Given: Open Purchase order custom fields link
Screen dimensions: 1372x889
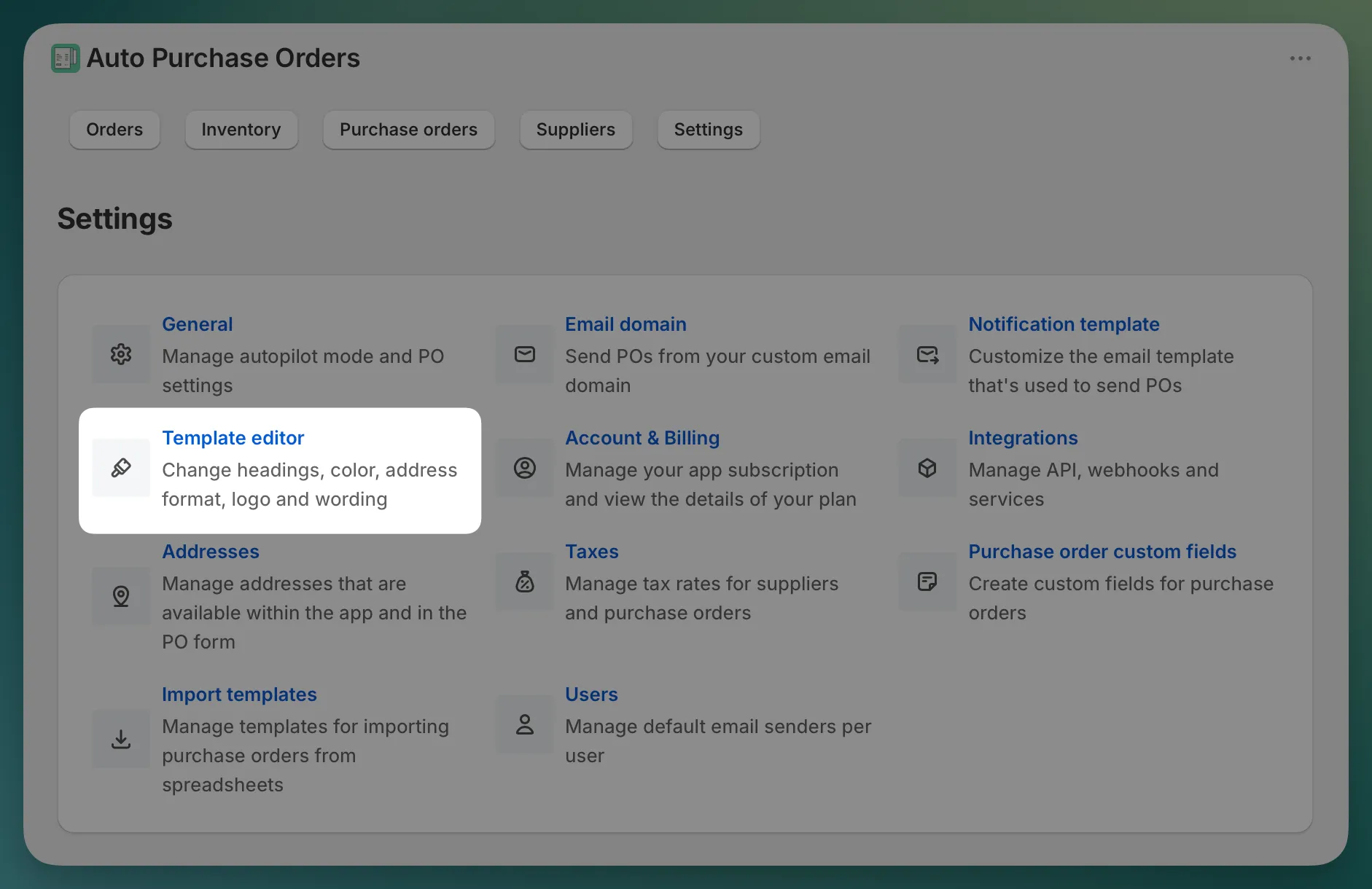Looking at the screenshot, I should click(x=1102, y=552).
